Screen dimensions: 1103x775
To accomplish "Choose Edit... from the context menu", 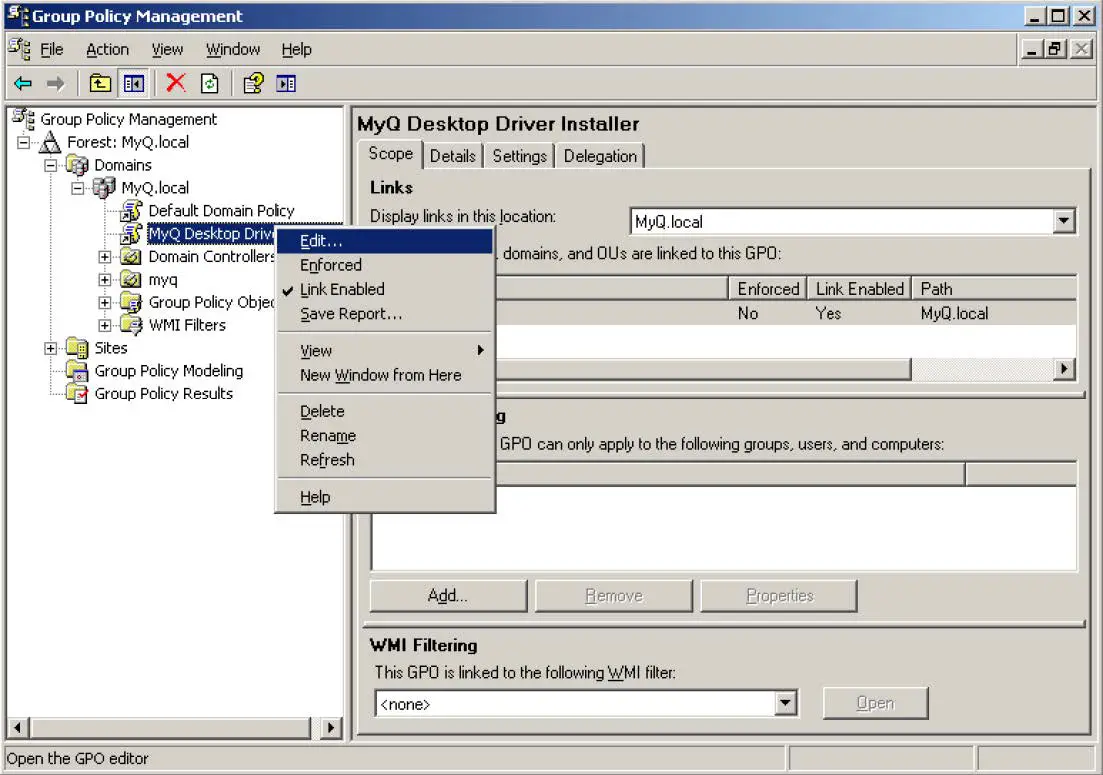I will (x=321, y=241).
